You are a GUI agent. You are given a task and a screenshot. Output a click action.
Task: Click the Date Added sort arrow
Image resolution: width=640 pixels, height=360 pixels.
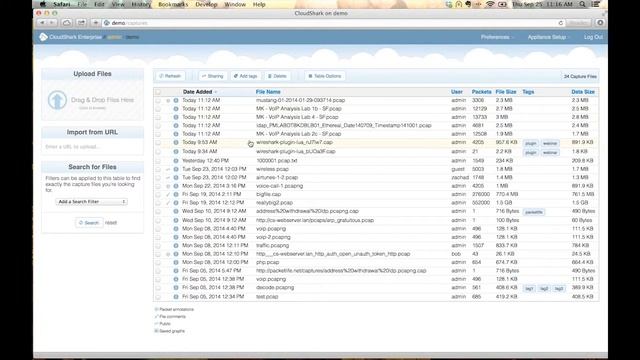coord(216,92)
